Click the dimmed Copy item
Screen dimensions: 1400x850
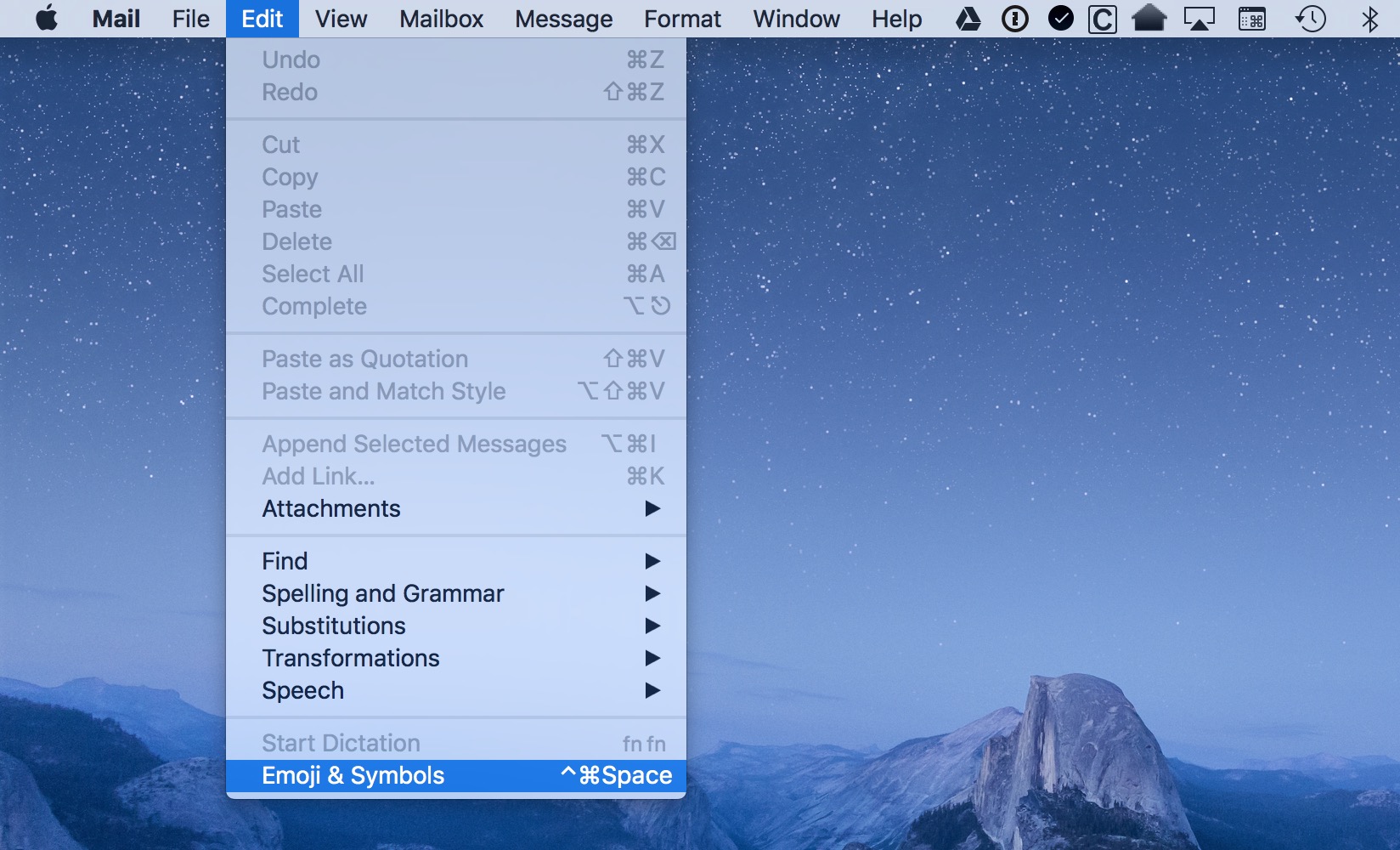click(x=456, y=177)
